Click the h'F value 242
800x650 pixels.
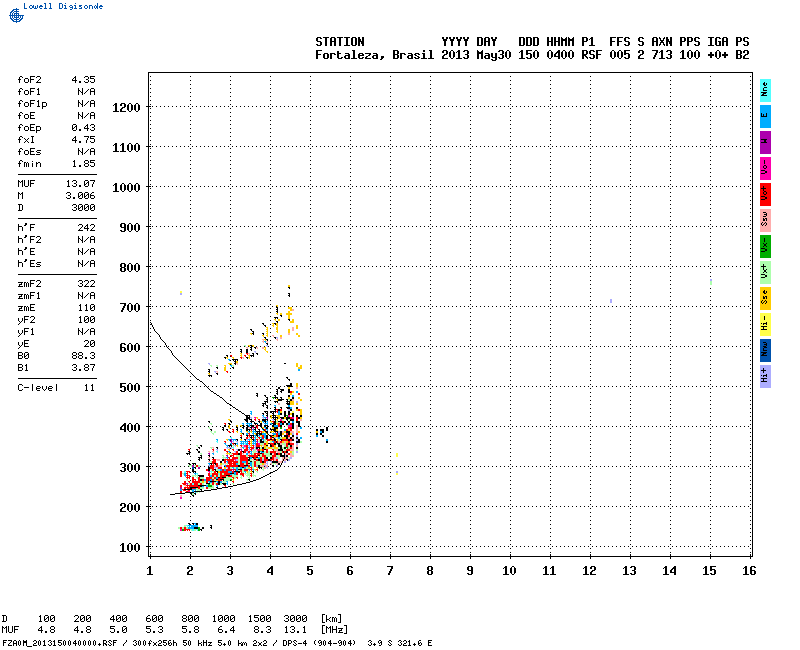click(87, 228)
